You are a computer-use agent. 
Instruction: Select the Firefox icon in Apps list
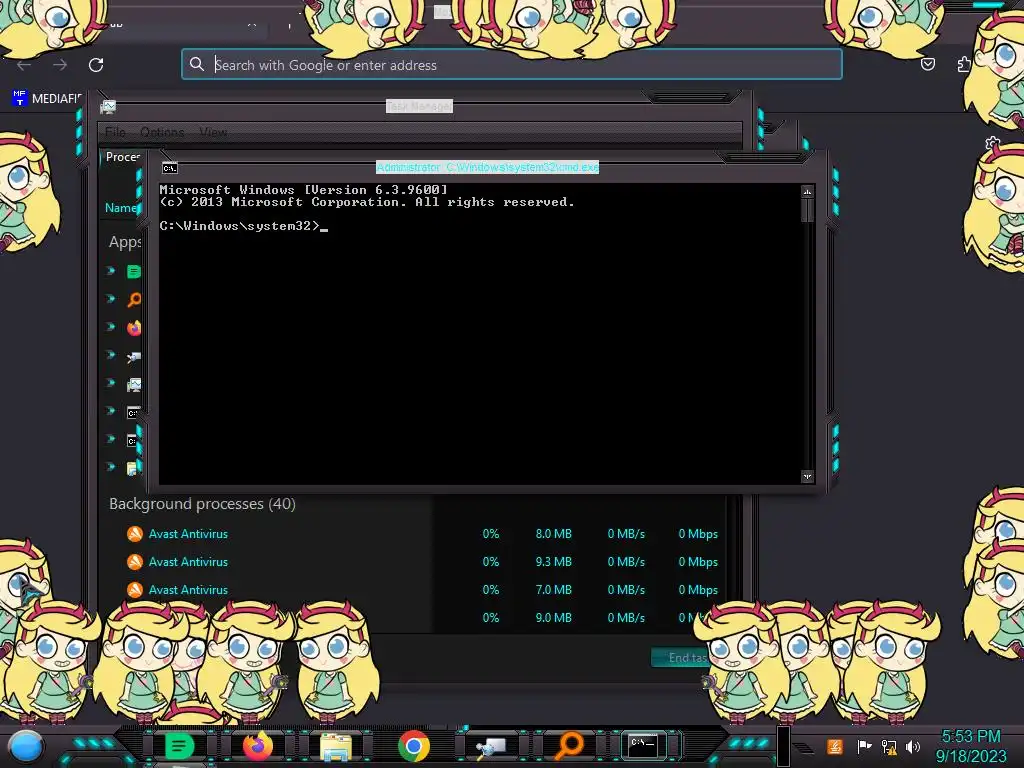pos(134,328)
